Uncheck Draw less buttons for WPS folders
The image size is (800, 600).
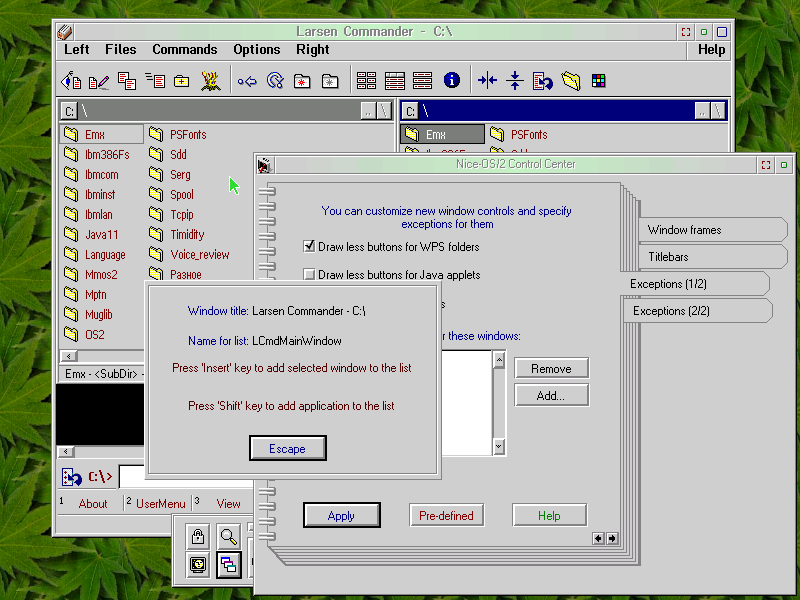[309, 246]
